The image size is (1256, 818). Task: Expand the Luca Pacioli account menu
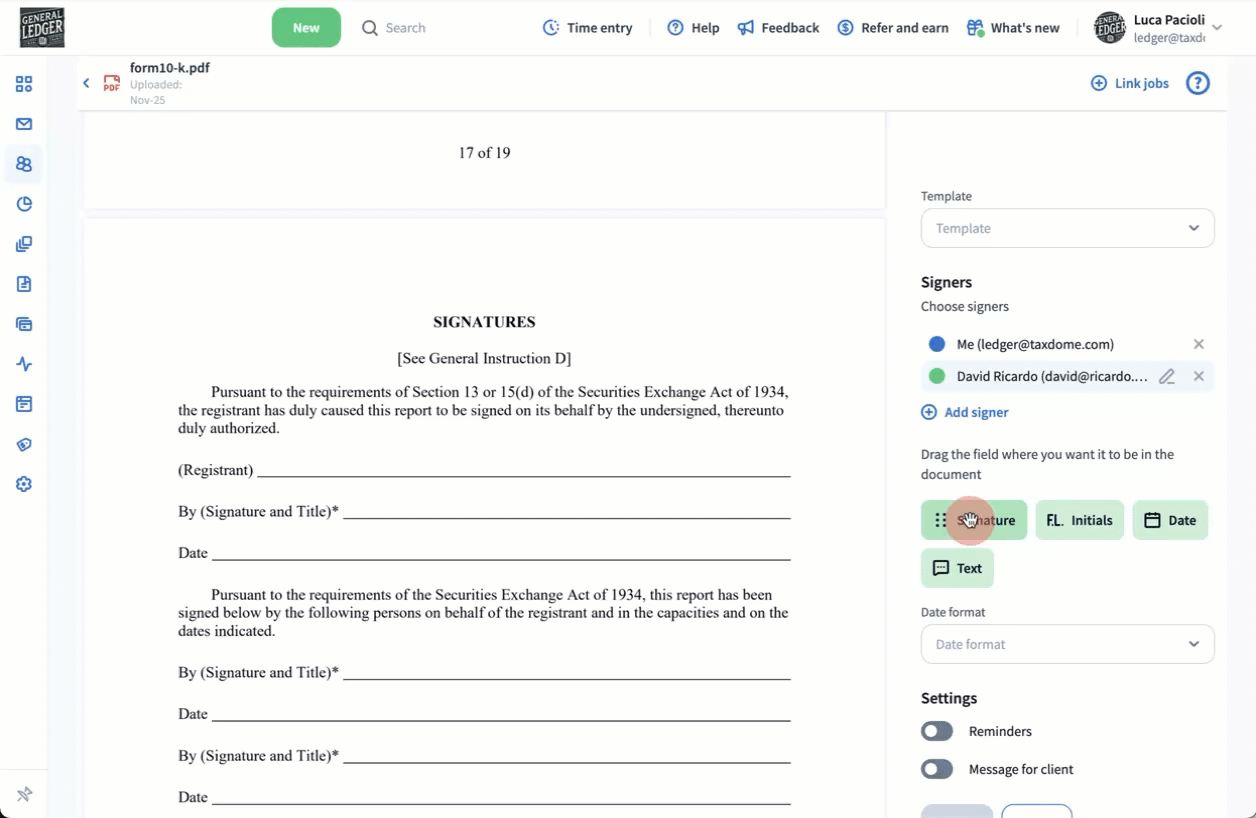click(x=1216, y=28)
